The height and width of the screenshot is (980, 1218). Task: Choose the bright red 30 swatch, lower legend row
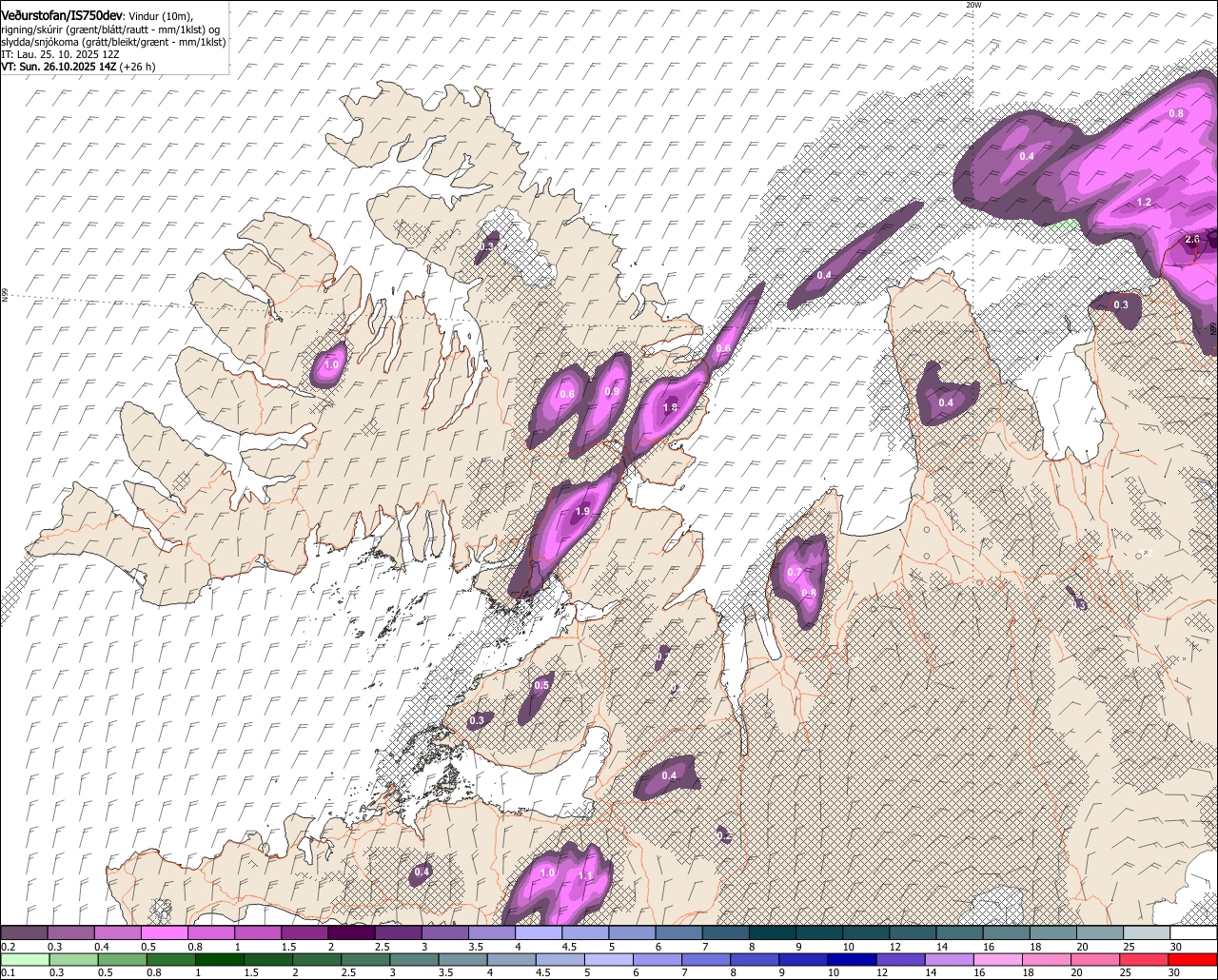(1193, 960)
